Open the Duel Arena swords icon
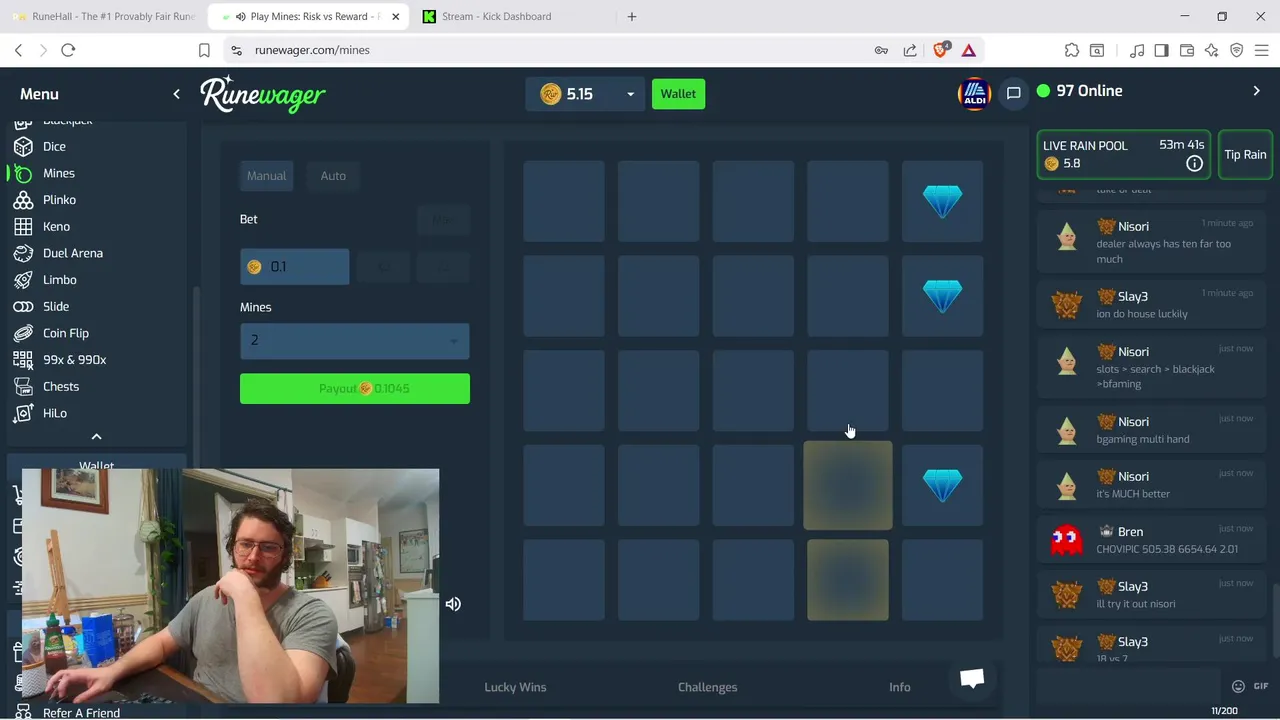1280x720 pixels. [x=23, y=253]
